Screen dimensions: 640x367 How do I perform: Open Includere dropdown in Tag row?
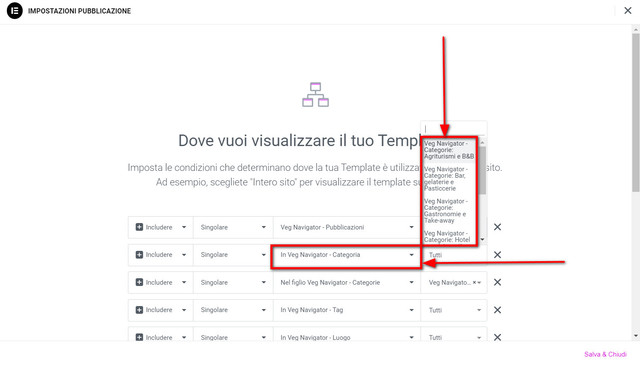coord(161,310)
